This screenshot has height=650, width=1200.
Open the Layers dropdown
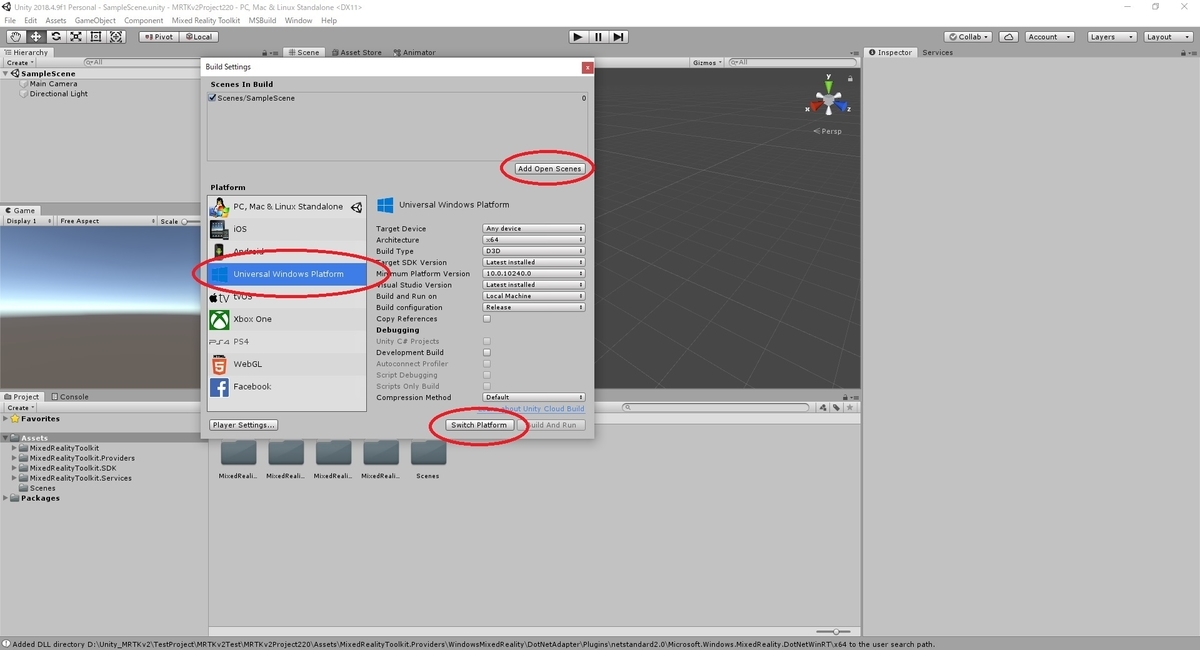tap(1110, 37)
